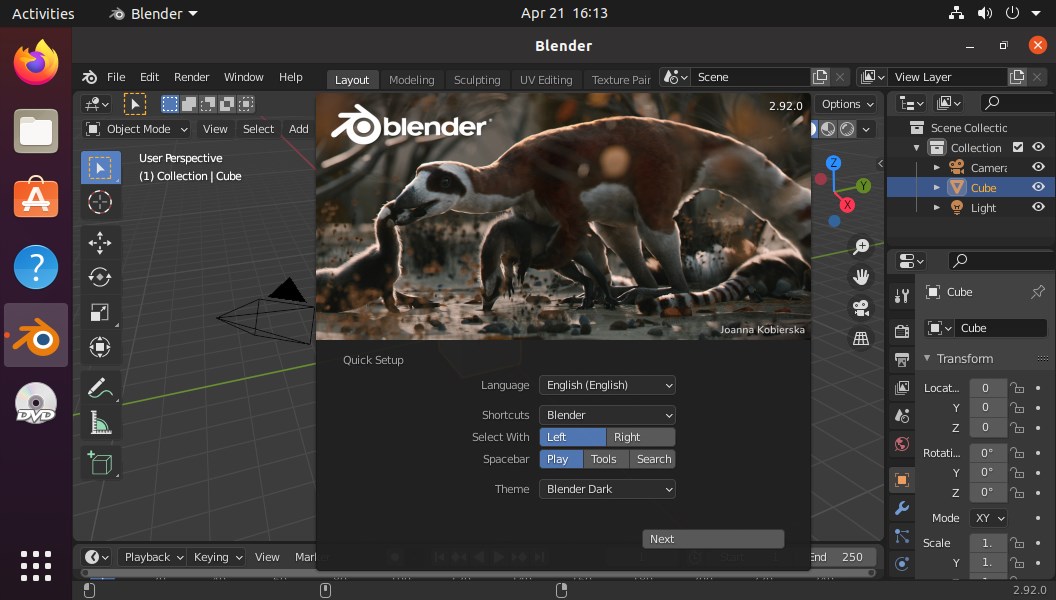Toggle Collection exclude checkbox in outliner
Image resolution: width=1056 pixels, height=600 pixels.
coord(1018,147)
